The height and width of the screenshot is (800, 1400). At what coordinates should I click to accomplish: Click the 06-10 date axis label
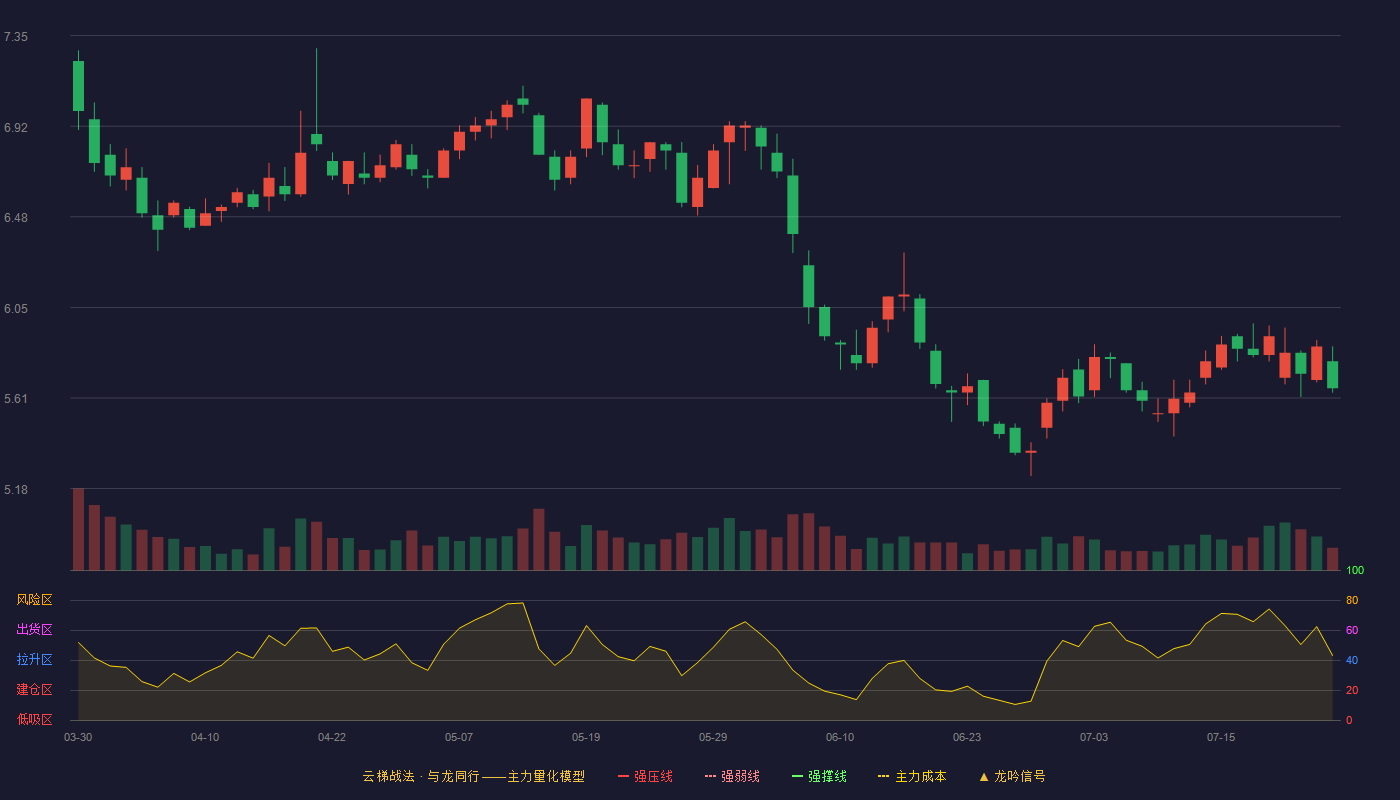(x=840, y=737)
